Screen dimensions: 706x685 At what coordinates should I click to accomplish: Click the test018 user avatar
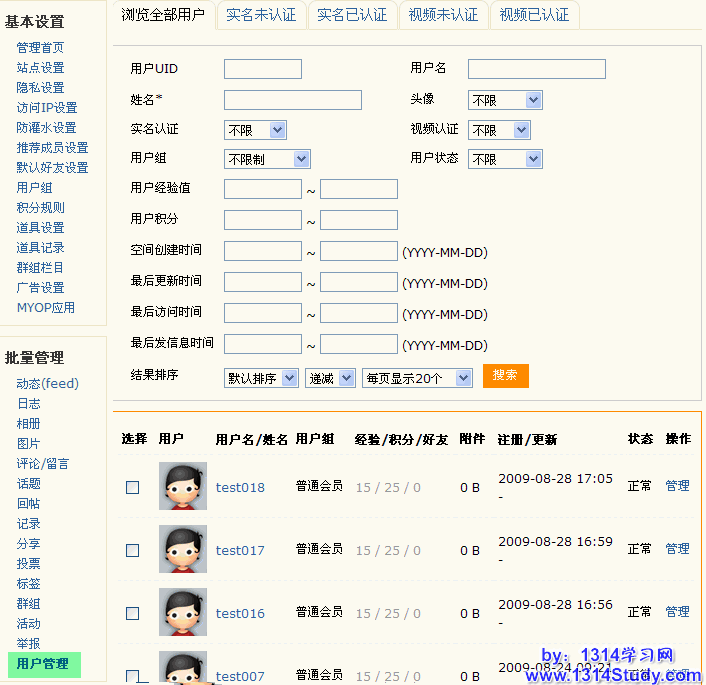coord(183,486)
